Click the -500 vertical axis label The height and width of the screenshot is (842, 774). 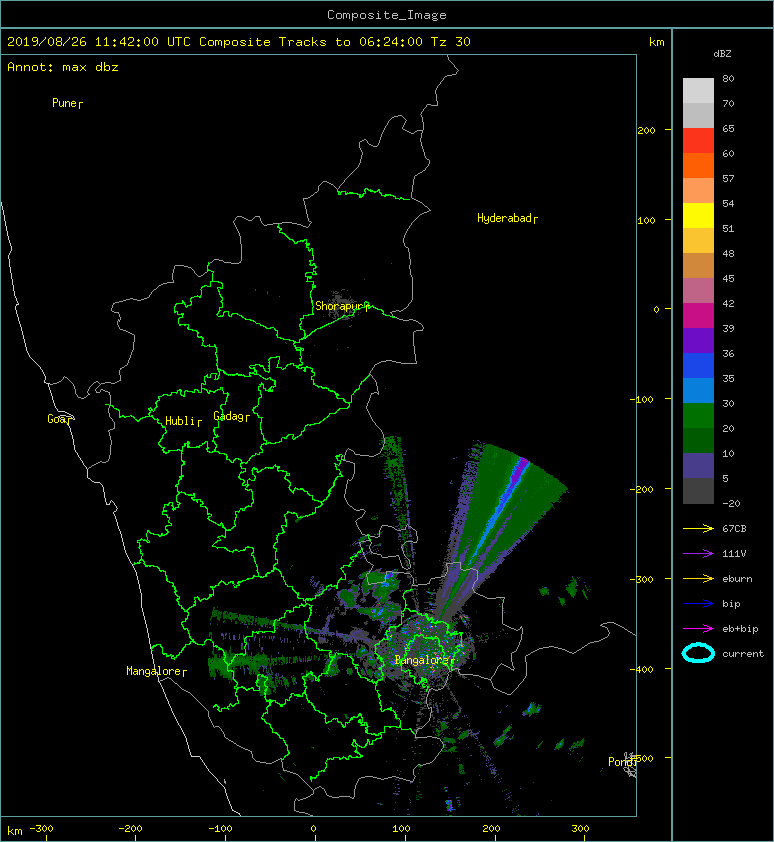tap(643, 758)
